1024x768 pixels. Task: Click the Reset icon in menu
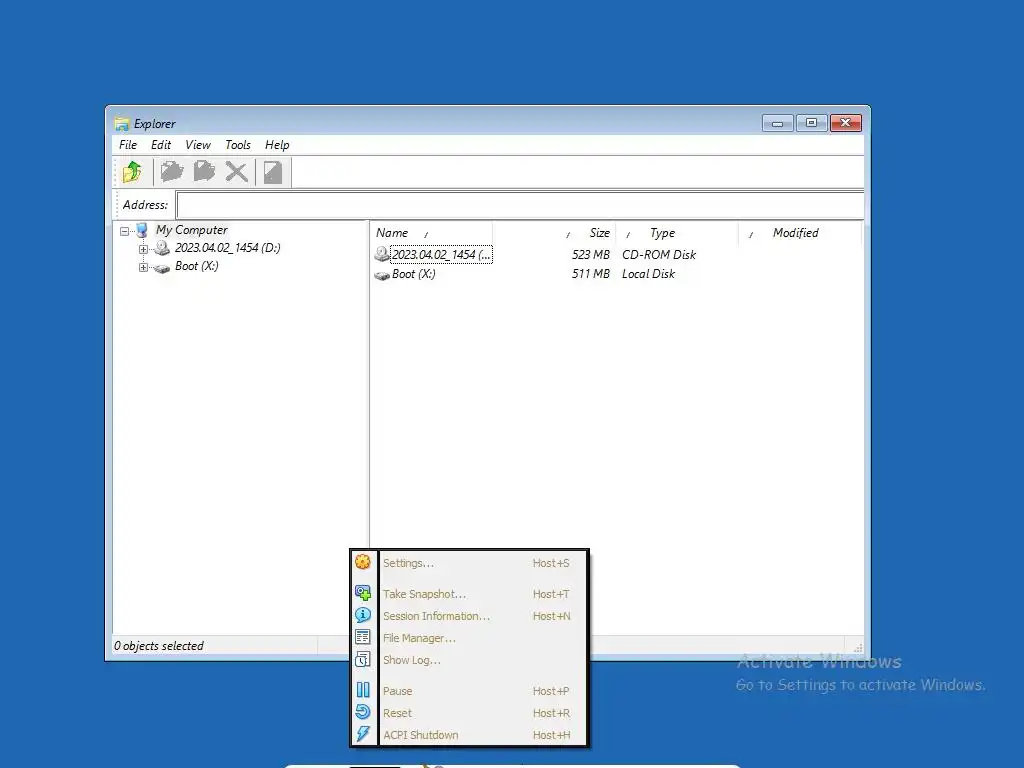[363, 712]
